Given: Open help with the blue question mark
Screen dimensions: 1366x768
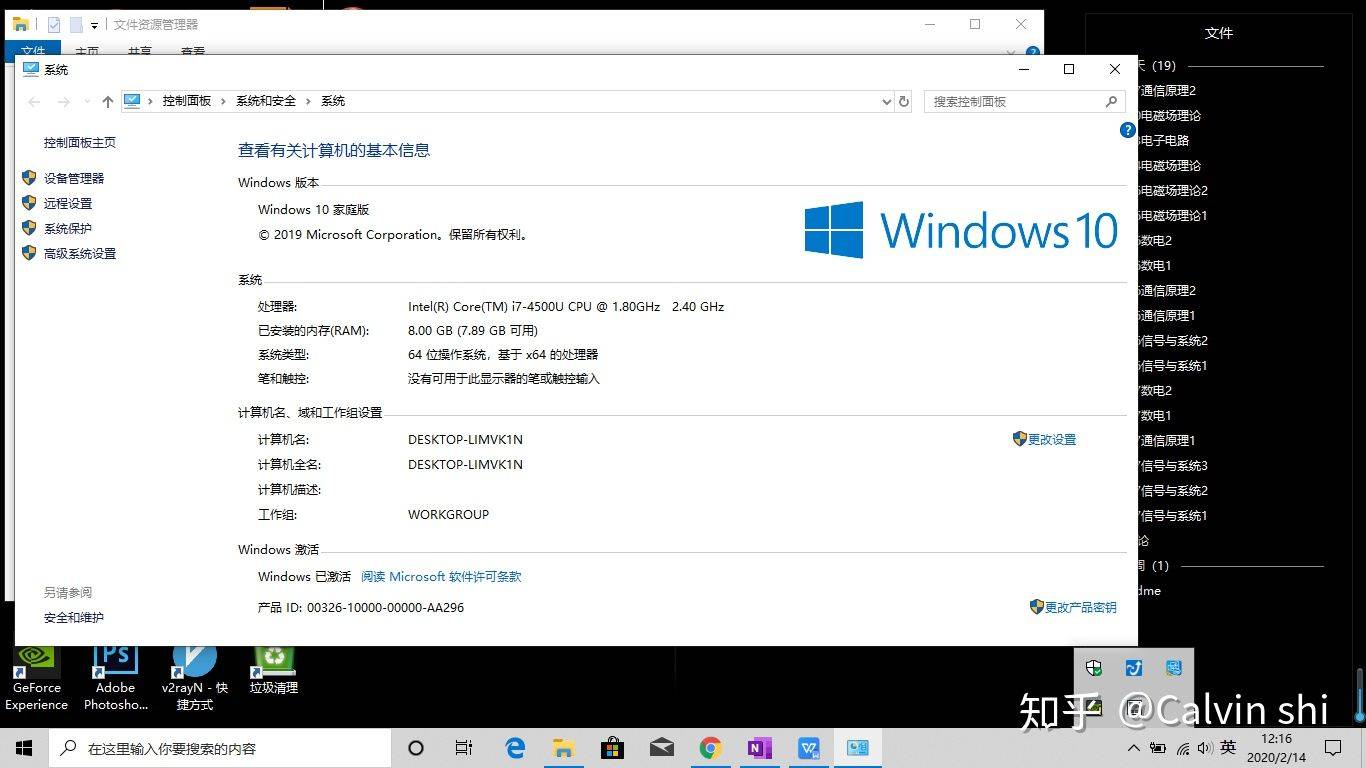Looking at the screenshot, I should tap(1127, 130).
